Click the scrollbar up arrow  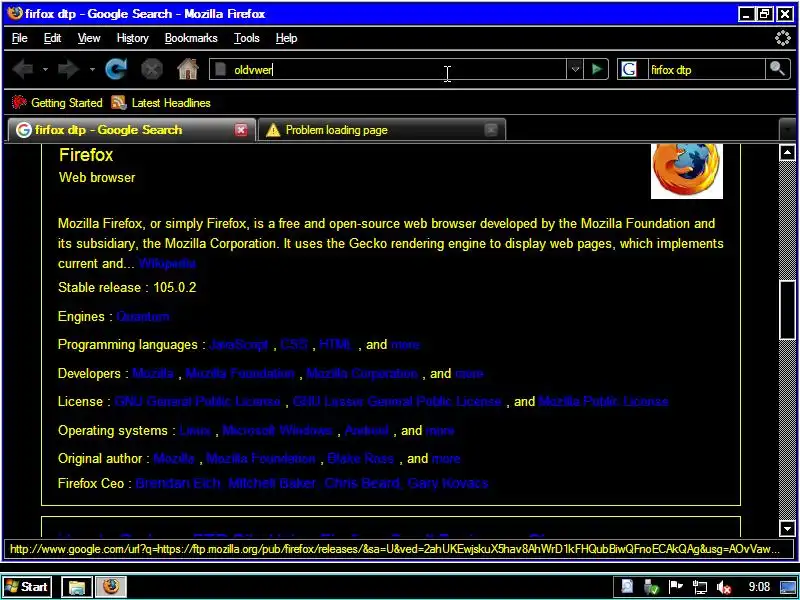coord(787,152)
